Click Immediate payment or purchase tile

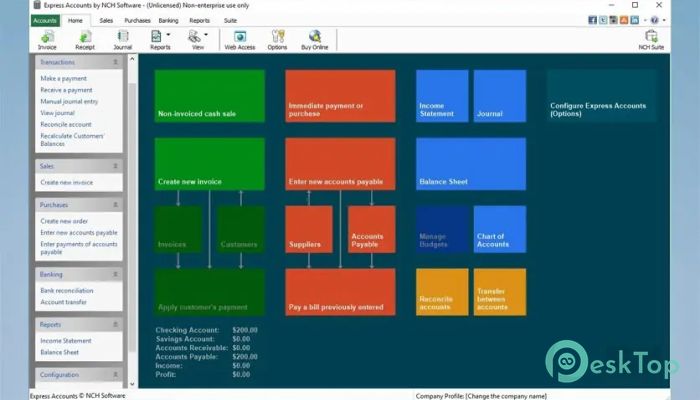pyautogui.click(x=340, y=96)
